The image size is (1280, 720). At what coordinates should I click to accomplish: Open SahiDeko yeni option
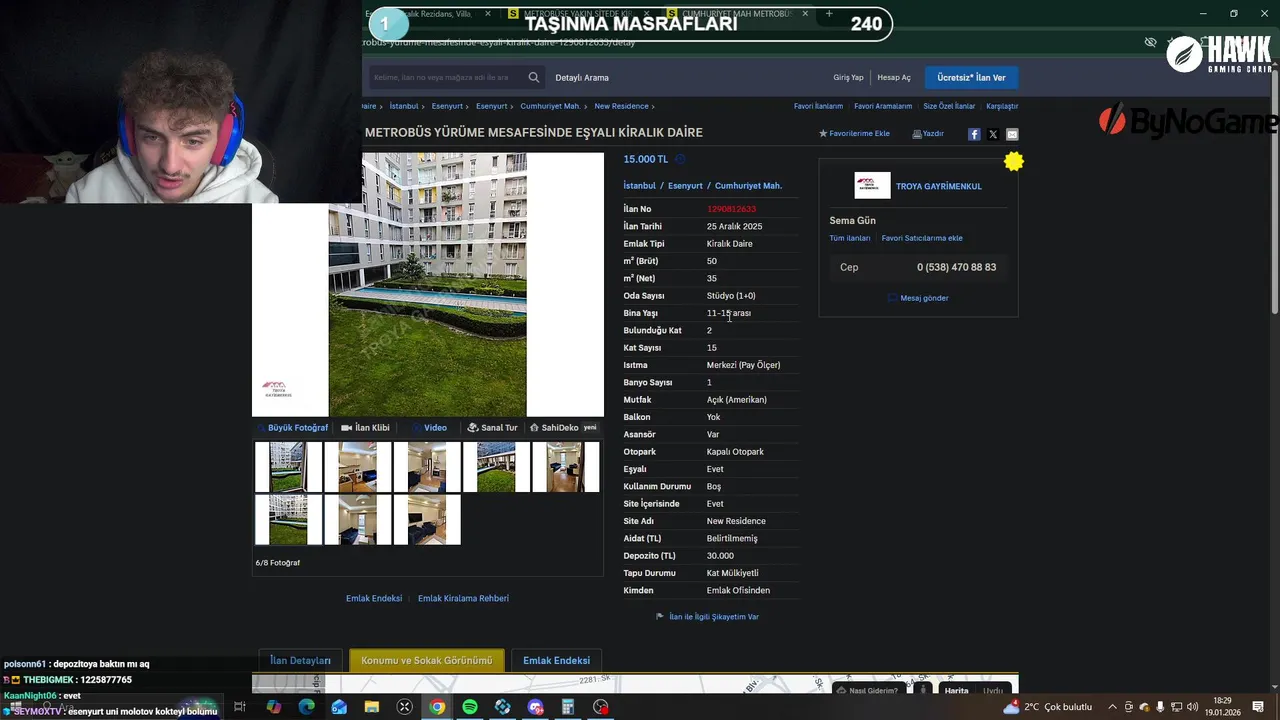click(563, 428)
